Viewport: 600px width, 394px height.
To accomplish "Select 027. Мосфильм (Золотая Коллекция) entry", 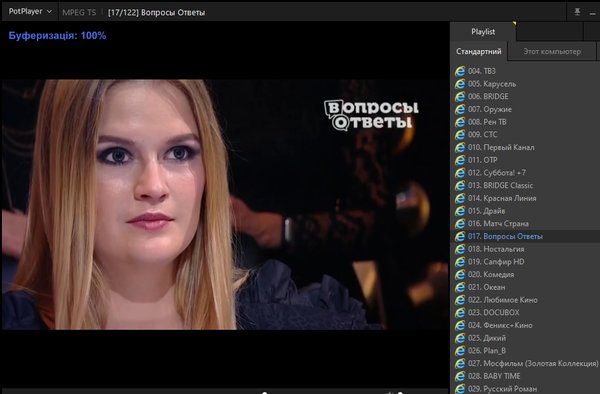I will (x=533, y=363).
